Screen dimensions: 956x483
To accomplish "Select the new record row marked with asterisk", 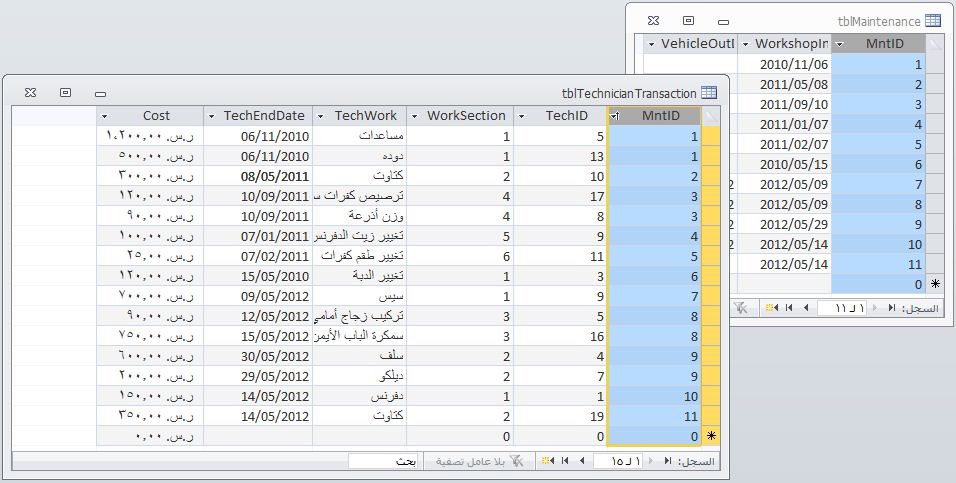I will click(x=711, y=437).
